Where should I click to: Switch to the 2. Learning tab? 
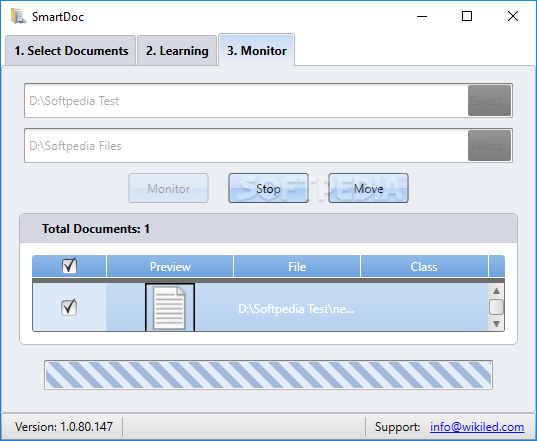coord(177,51)
